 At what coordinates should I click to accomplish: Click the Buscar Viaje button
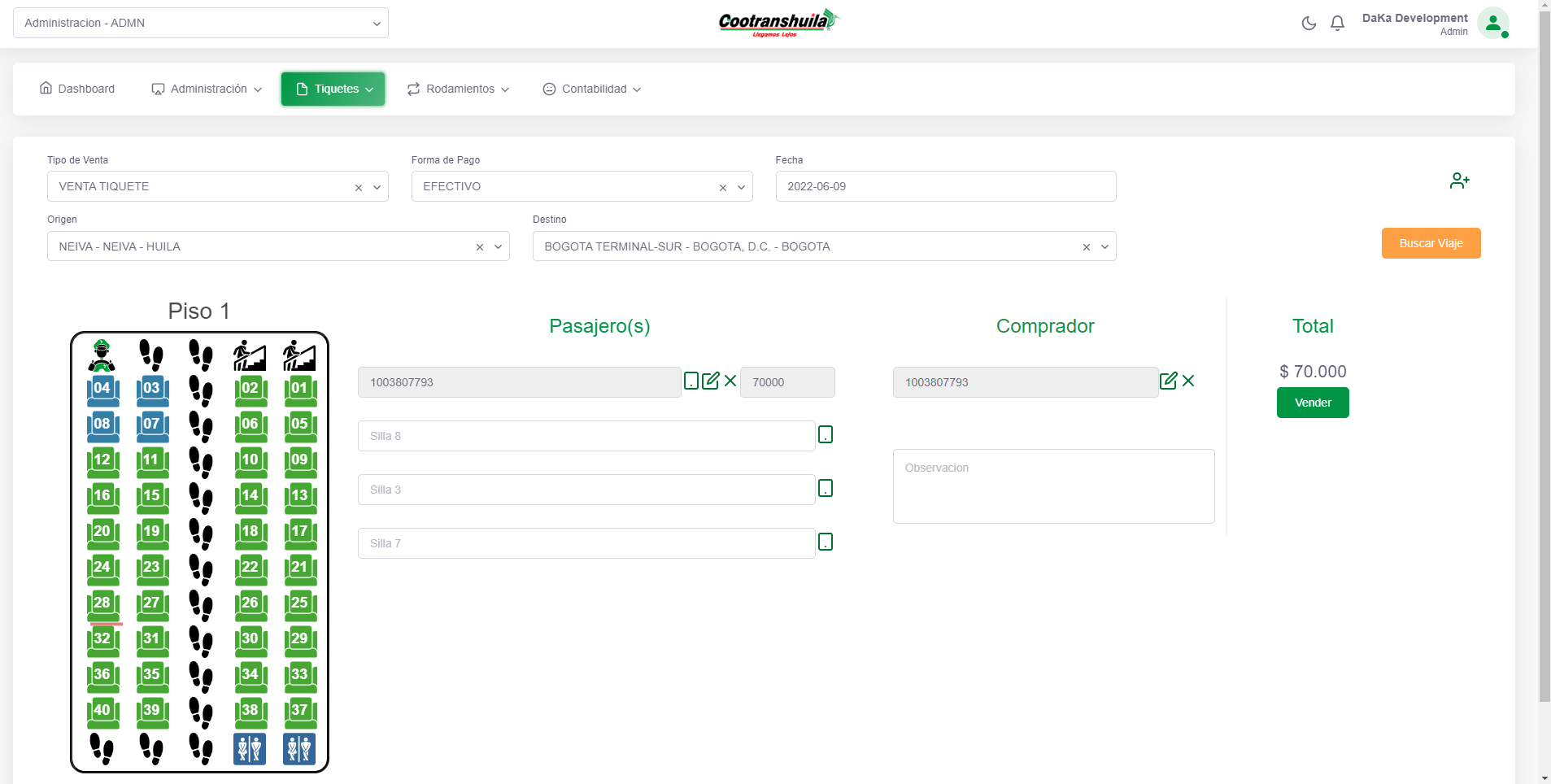1431,243
